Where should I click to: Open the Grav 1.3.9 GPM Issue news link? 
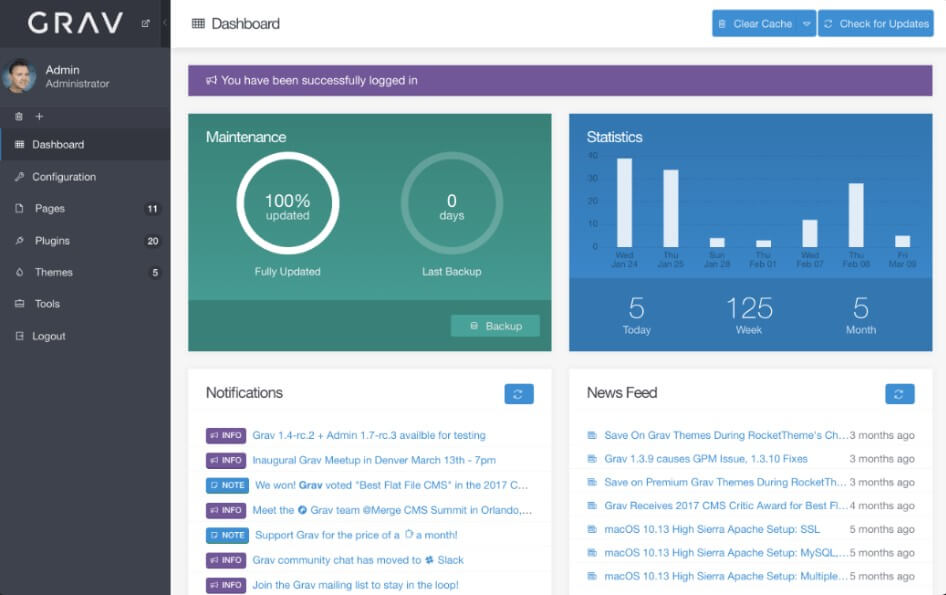pyautogui.click(x=705, y=459)
